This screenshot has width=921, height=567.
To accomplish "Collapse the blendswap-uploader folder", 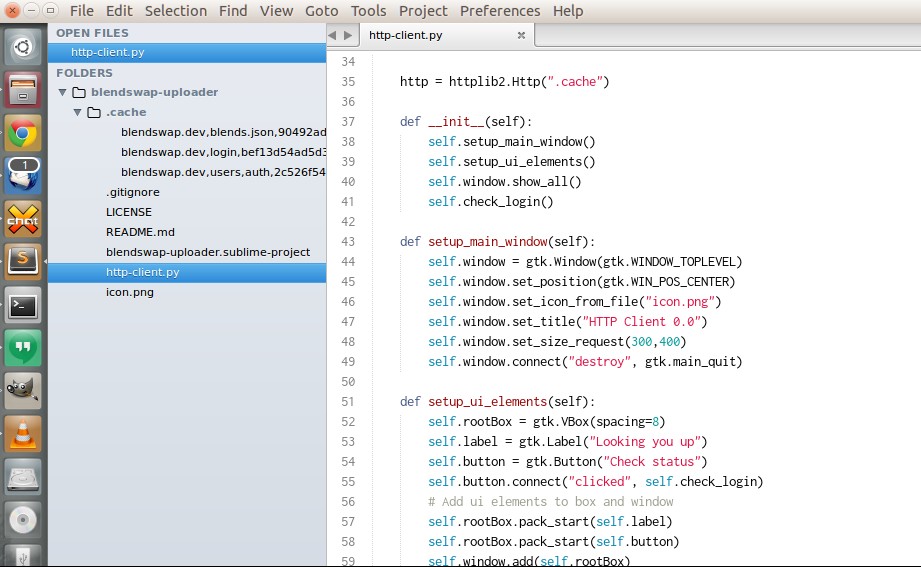I will [63, 92].
